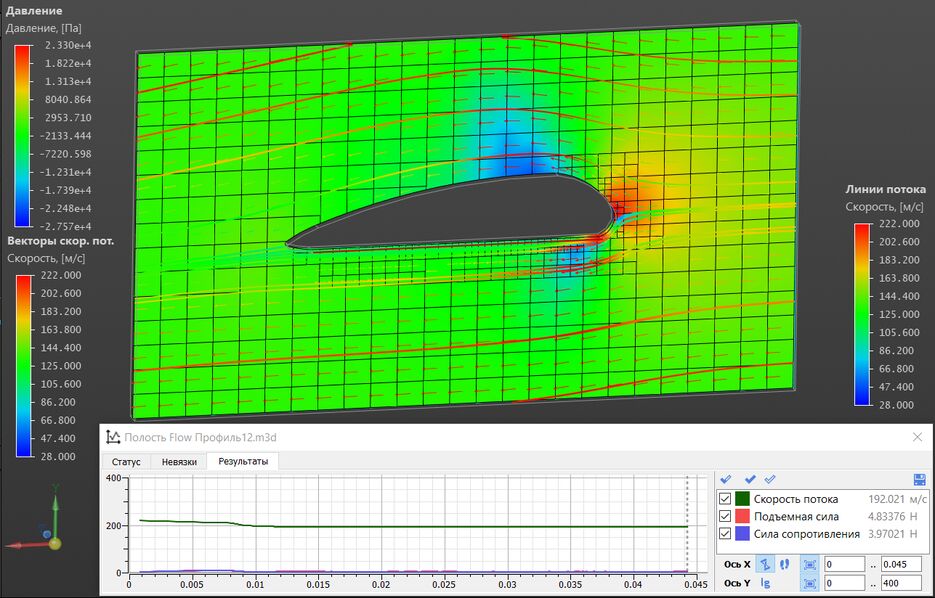Screen dimensions: 935x598
Task: Switch to the Статус tab
Action: click(125, 462)
